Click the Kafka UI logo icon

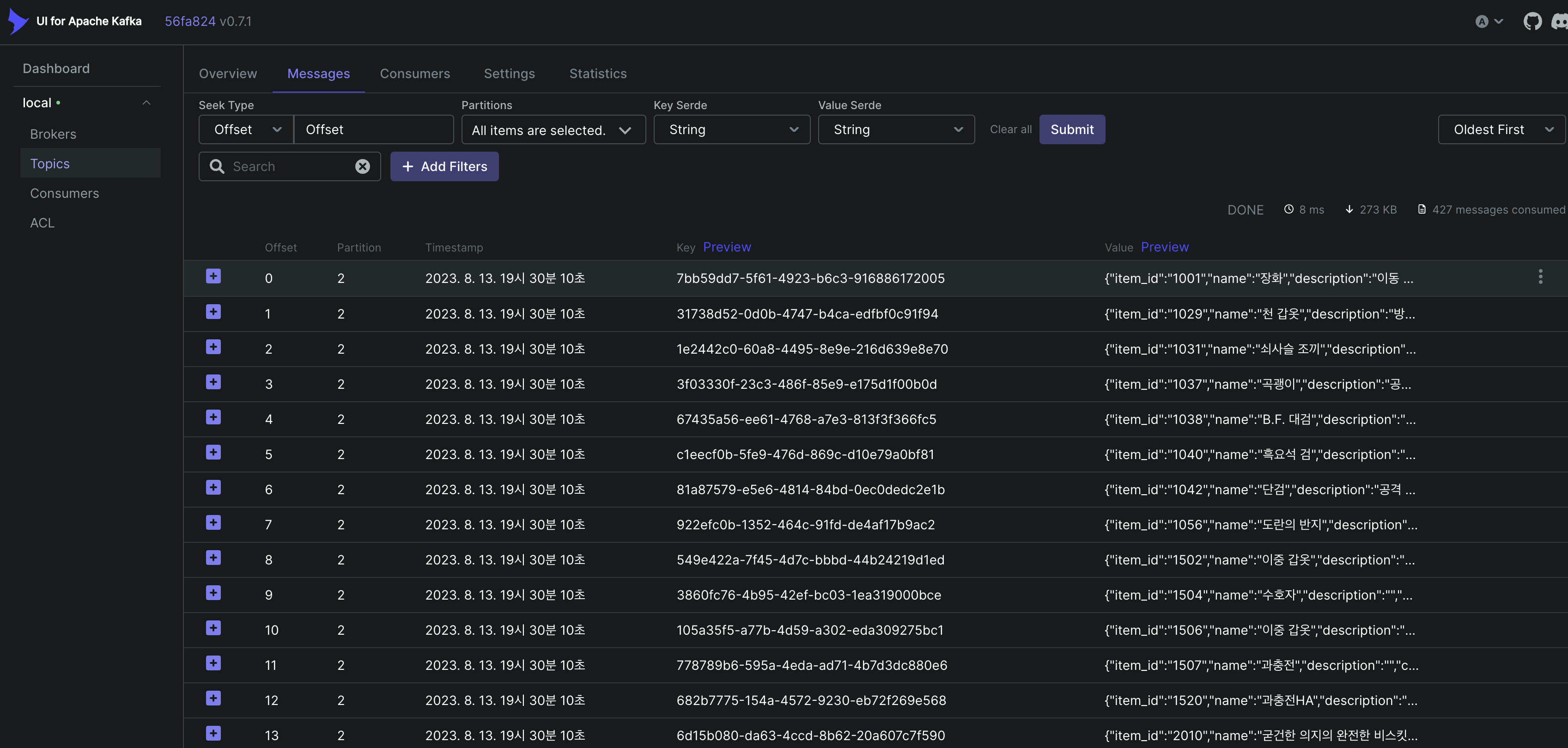point(18,21)
